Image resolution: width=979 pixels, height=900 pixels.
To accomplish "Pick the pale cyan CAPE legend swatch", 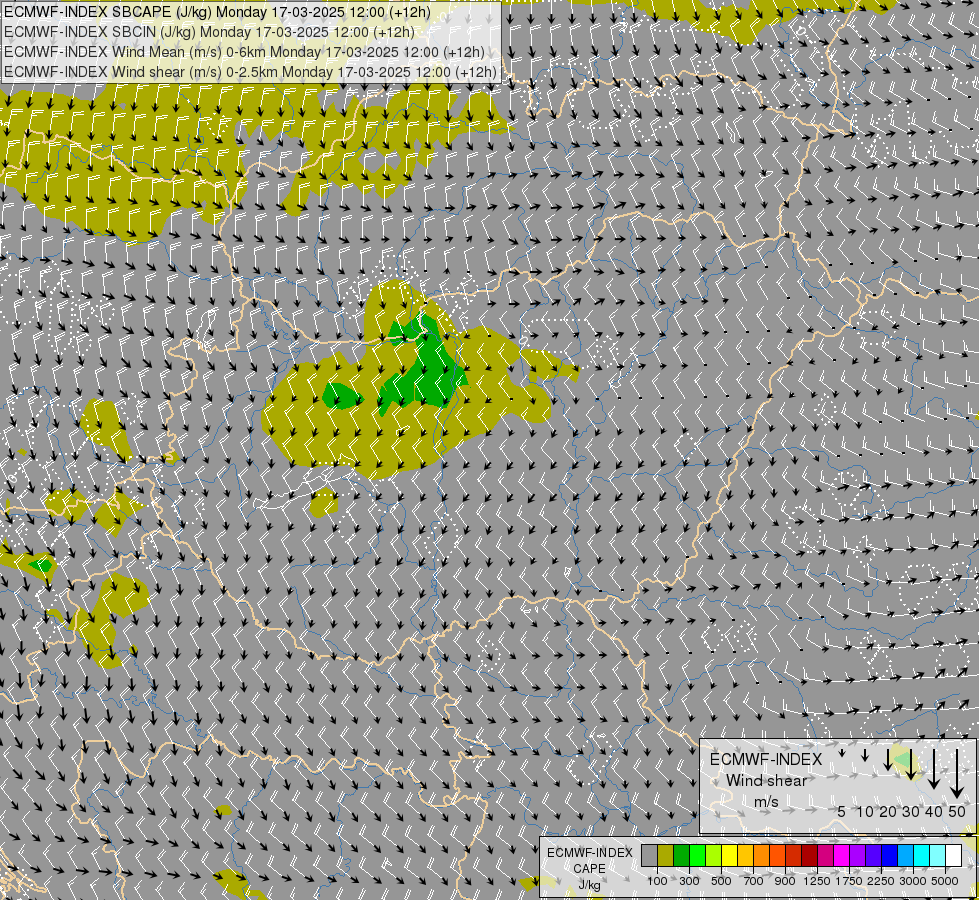I will pyautogui.click(x=938, y=856).
